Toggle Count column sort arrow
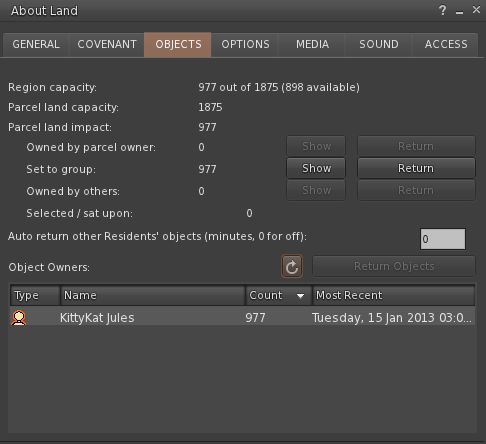This screenshot has width=486, height=444. (x=300, y=296)
